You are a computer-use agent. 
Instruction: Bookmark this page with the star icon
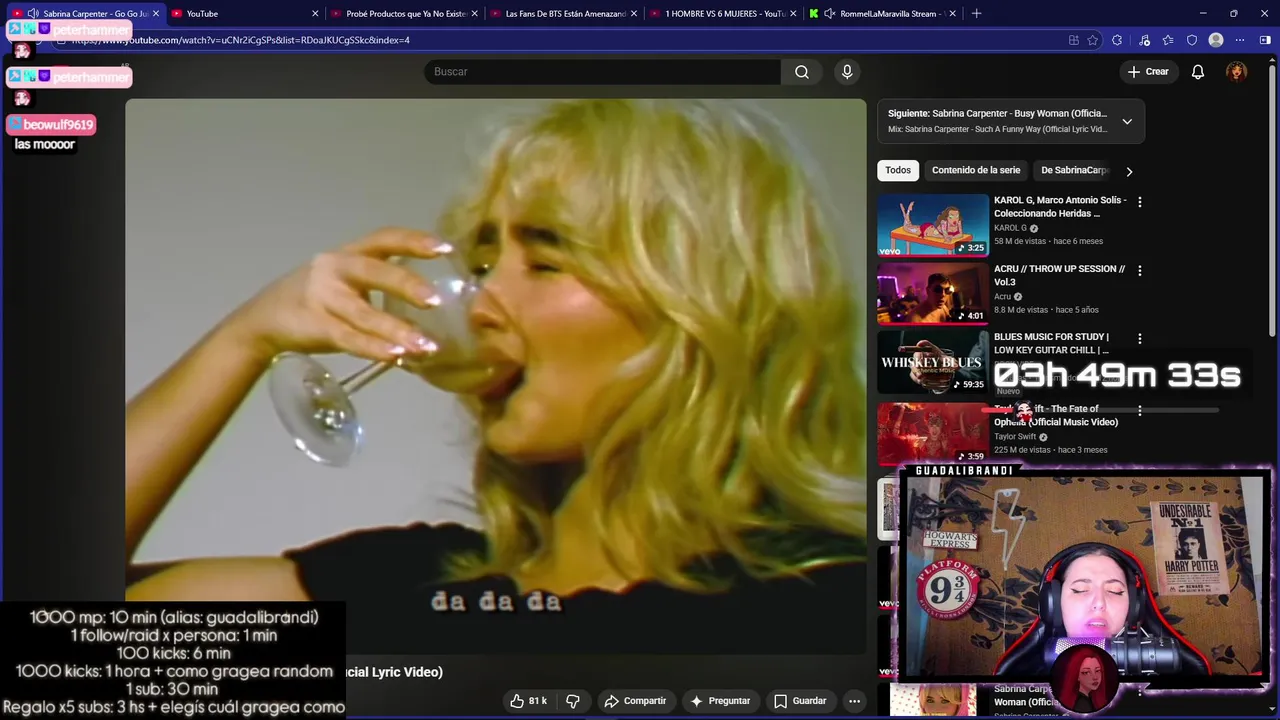(x=1093, y=40)
